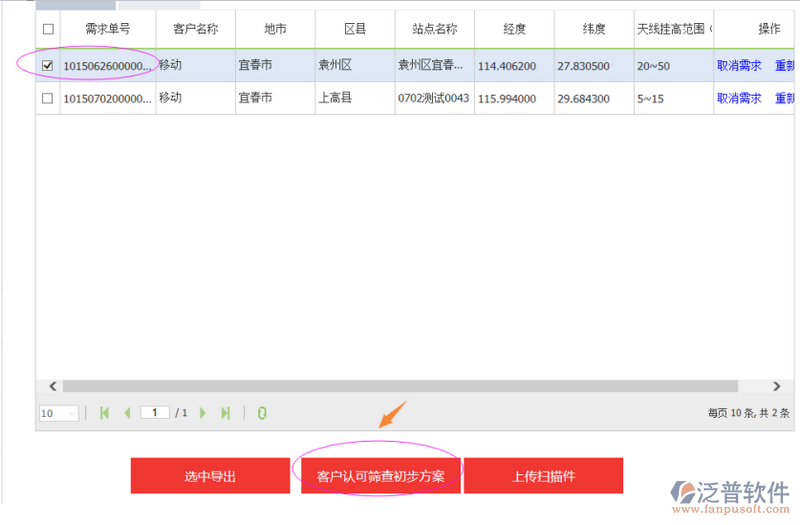Screen dimensions: 800x525
Task: Toggle the select-all checkbox in header
Action: (x=48, y=30)
